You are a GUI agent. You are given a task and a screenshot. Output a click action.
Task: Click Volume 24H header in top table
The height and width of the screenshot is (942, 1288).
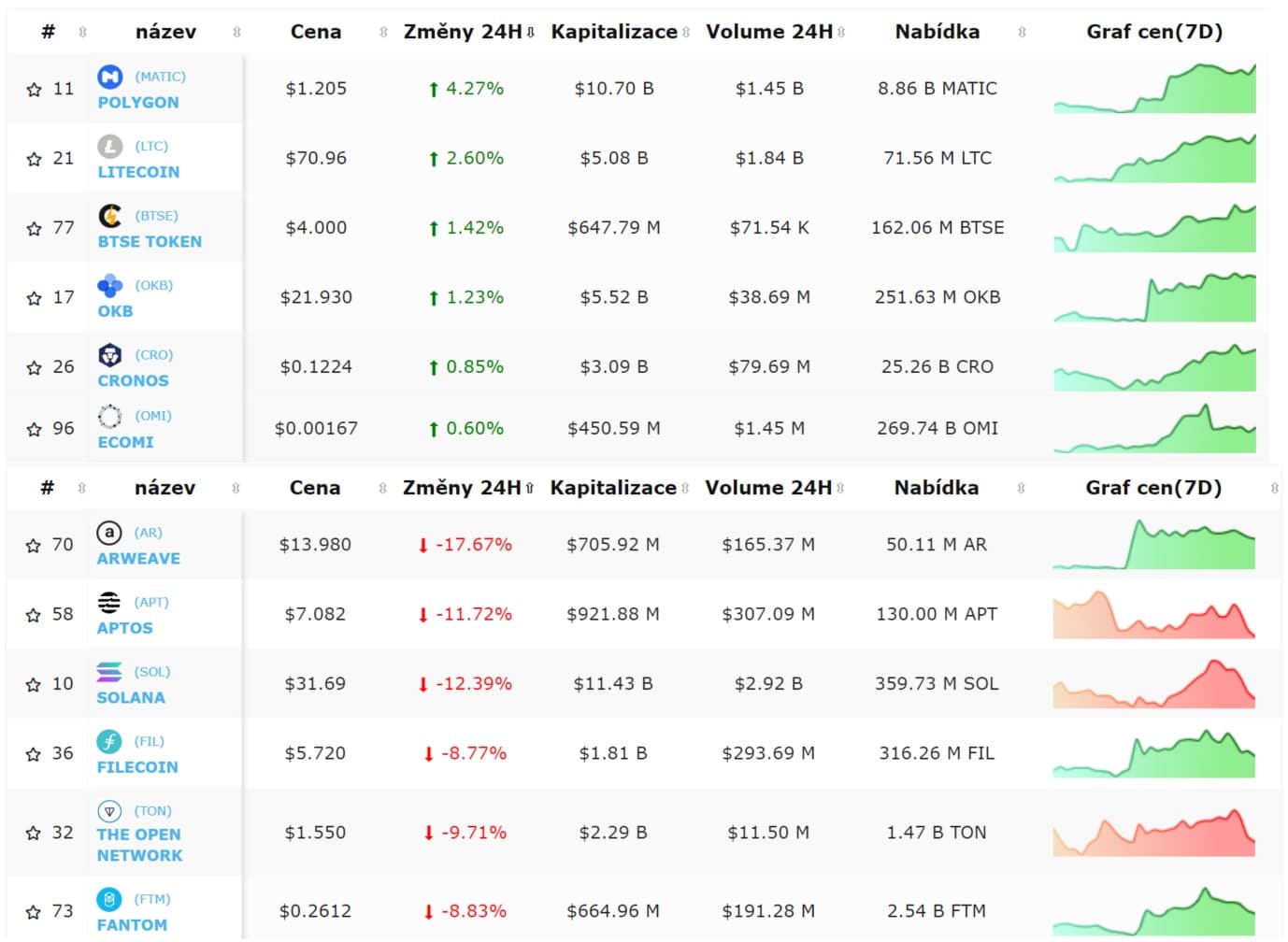[x=769, y=32]
